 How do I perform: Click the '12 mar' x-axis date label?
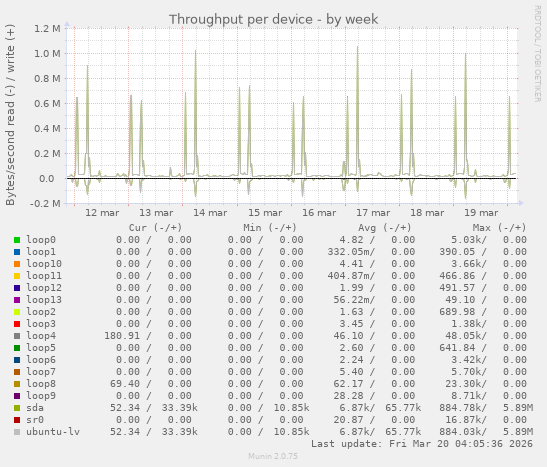102,213
